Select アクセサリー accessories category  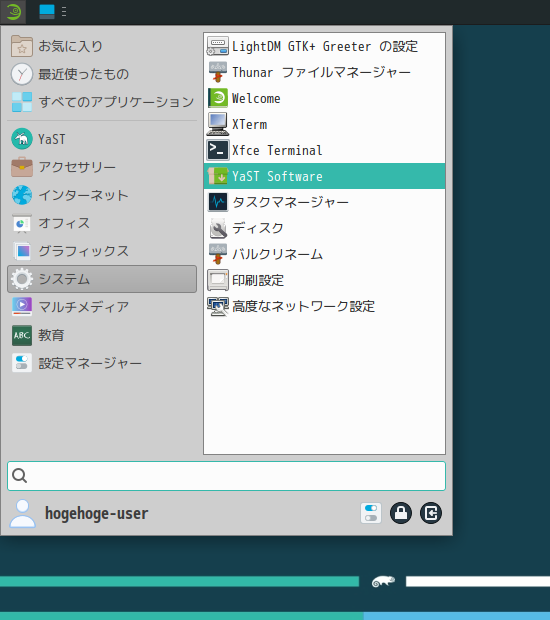coord(102,167)
